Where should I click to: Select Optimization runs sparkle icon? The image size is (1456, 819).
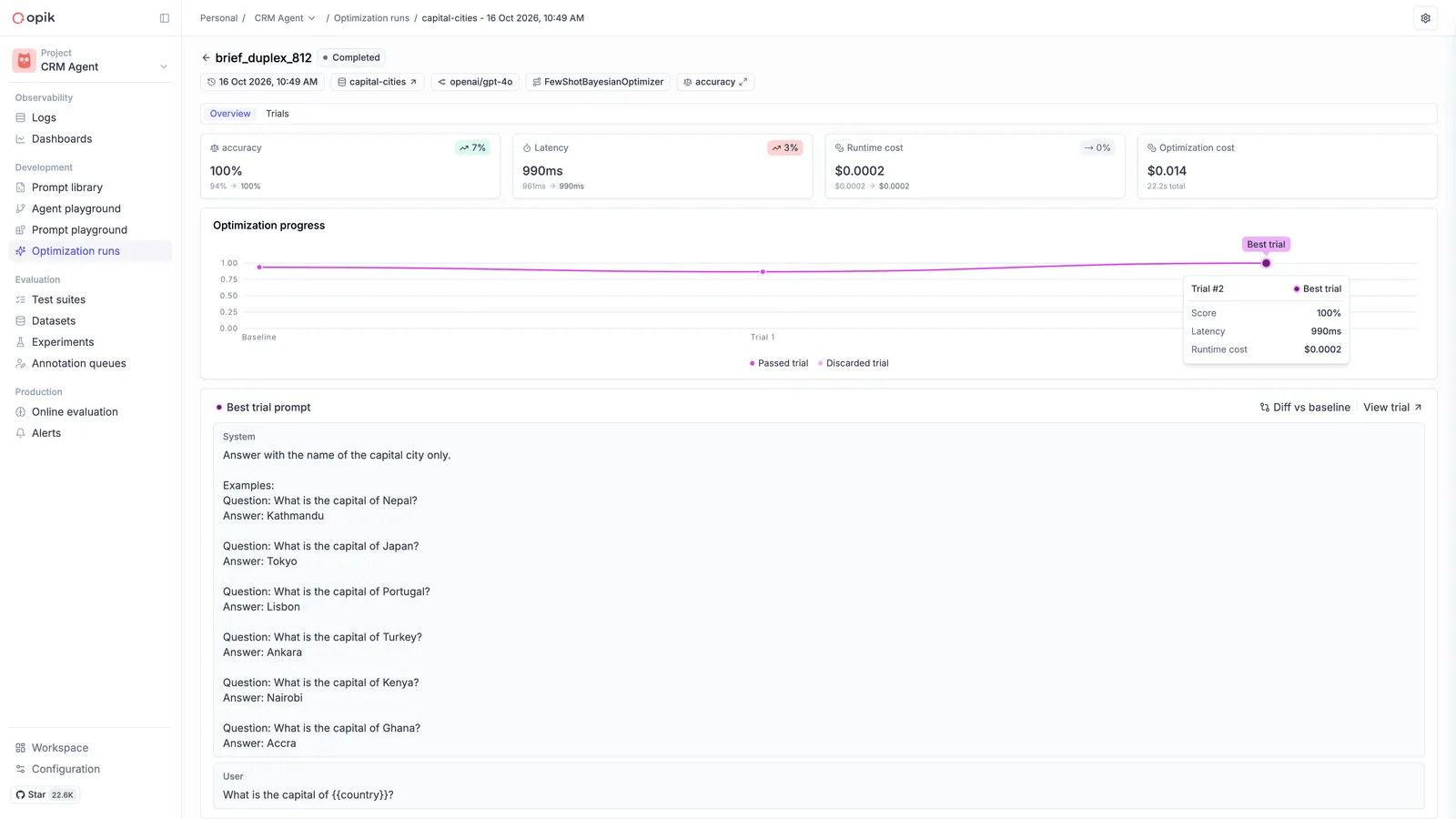tap(20, 251)
